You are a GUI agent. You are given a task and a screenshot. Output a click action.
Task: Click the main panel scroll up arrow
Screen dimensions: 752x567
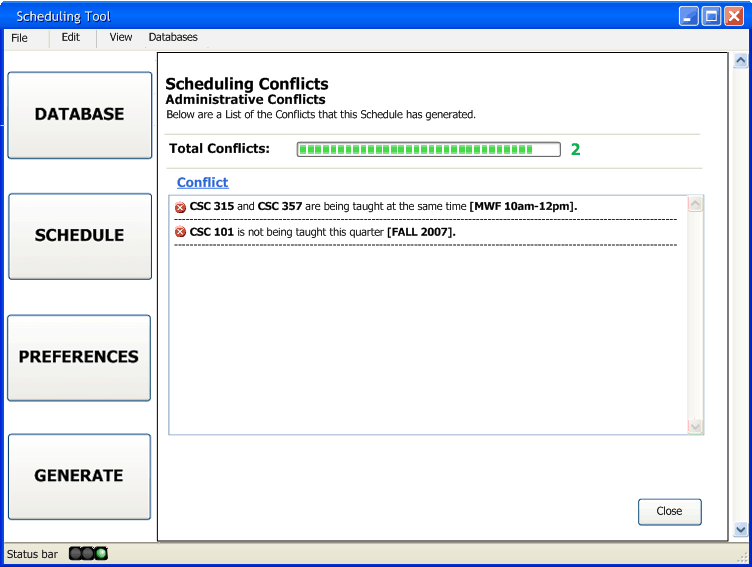click(740, 60)
